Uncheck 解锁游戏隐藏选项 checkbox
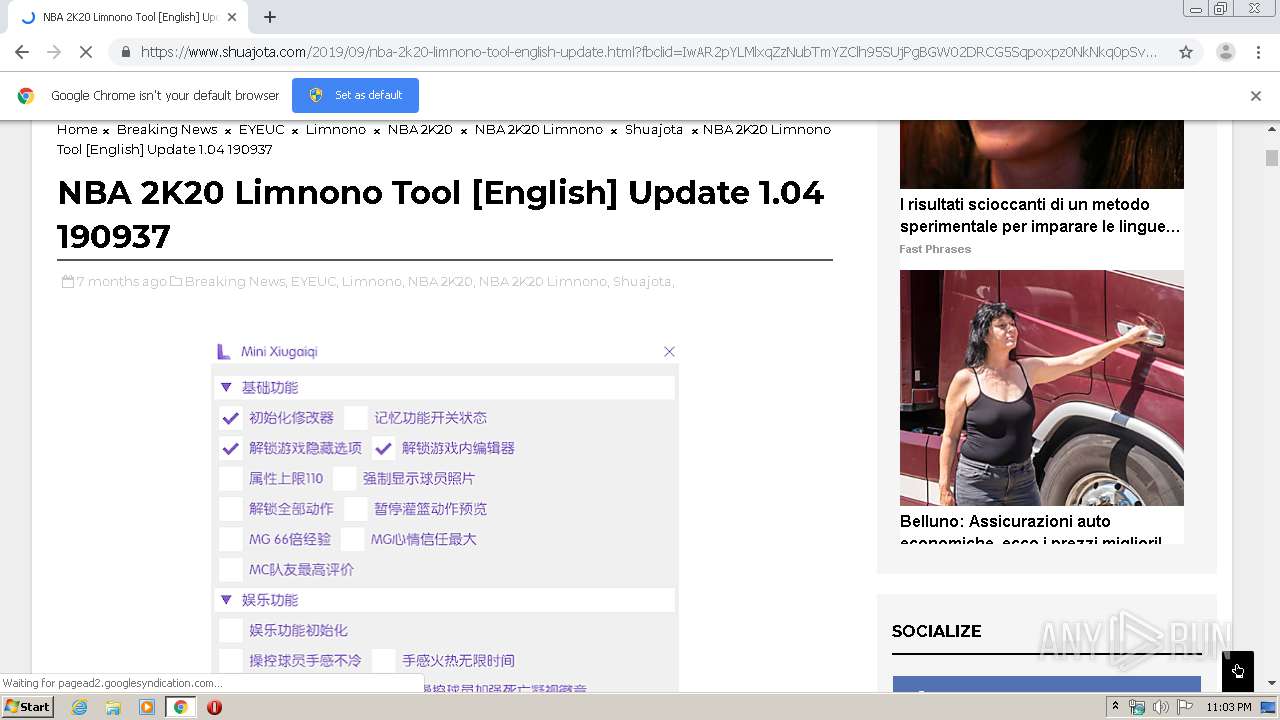Image resolution: width=1280 pixels, height=720 pixels. tap(231, 448)
